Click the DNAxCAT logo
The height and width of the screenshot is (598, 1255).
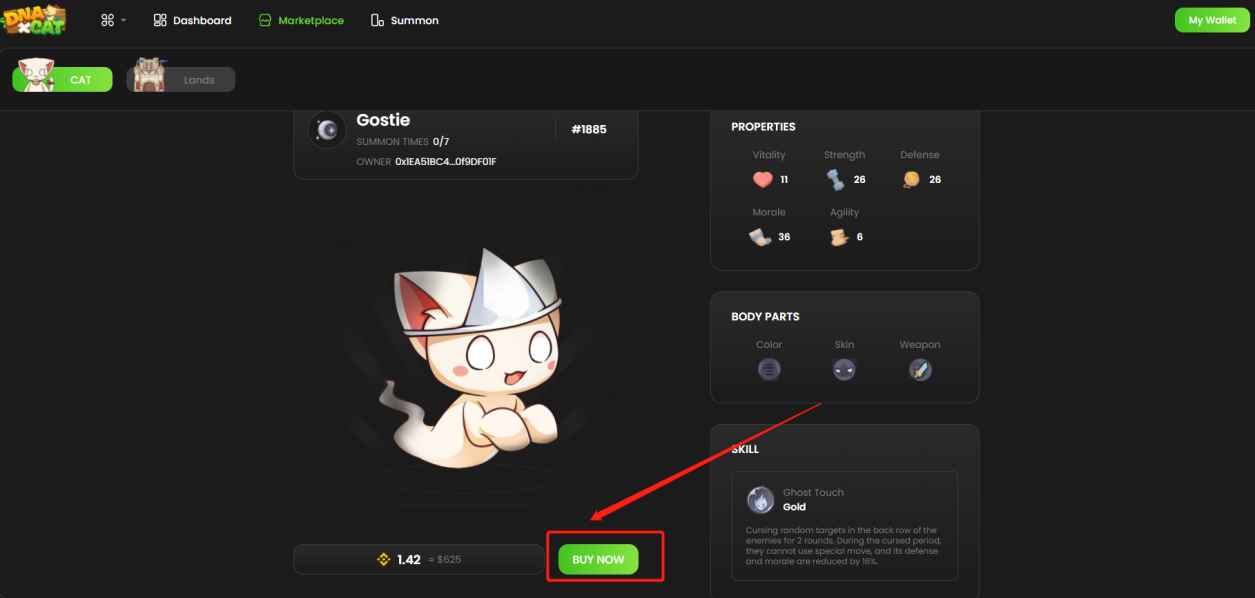tap(34, 19)
